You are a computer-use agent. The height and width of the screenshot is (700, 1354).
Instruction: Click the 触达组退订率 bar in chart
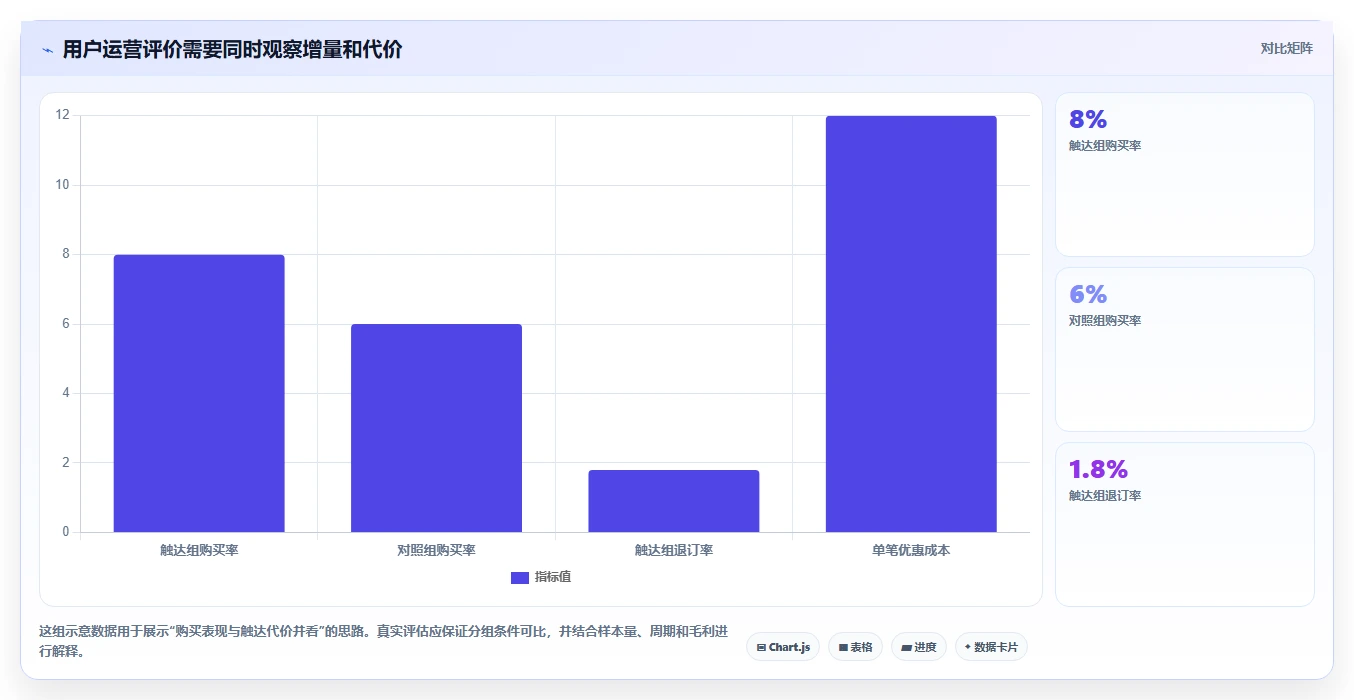click(674, 501)
